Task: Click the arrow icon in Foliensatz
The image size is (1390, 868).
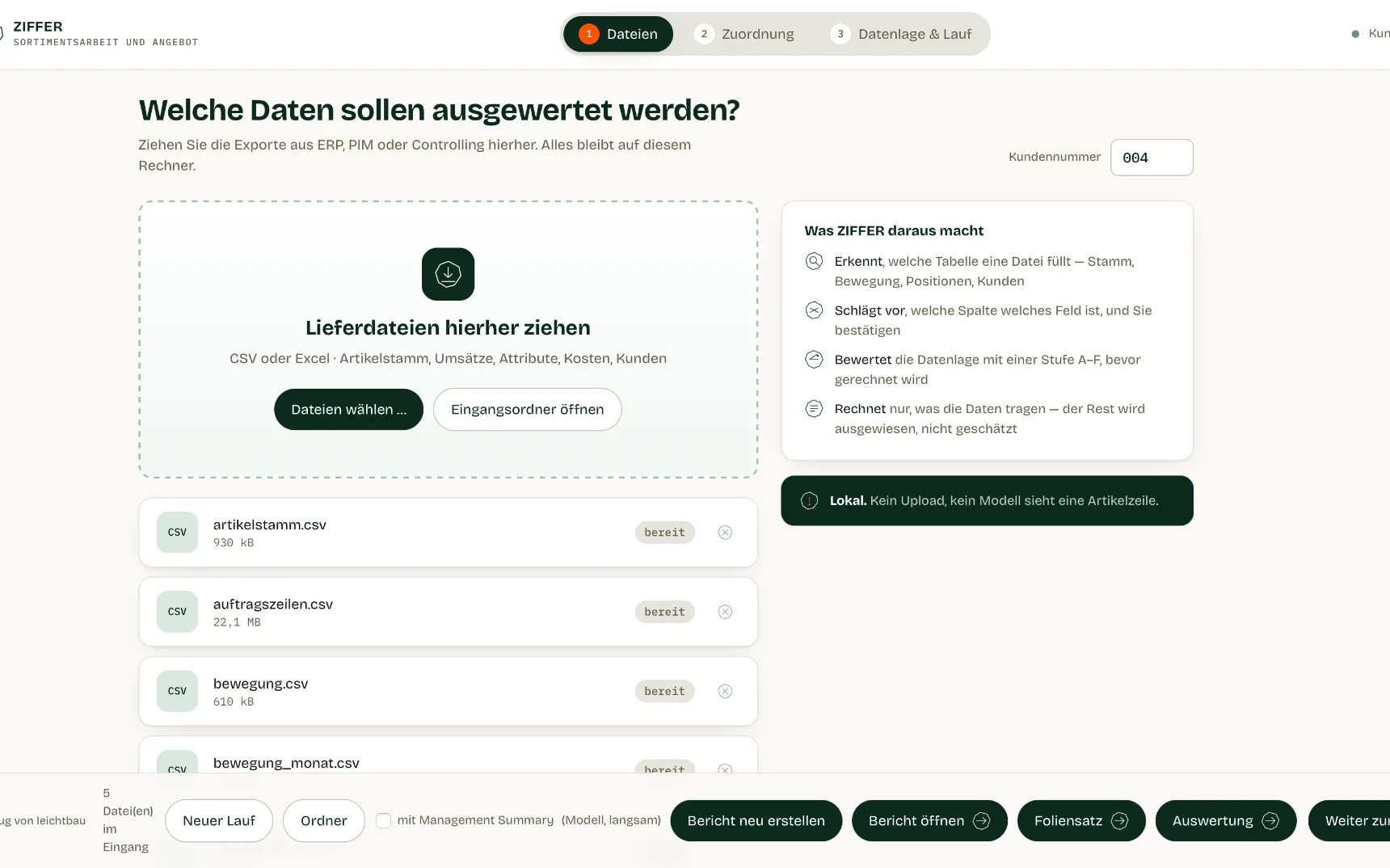Action: tap(1119, 821)
